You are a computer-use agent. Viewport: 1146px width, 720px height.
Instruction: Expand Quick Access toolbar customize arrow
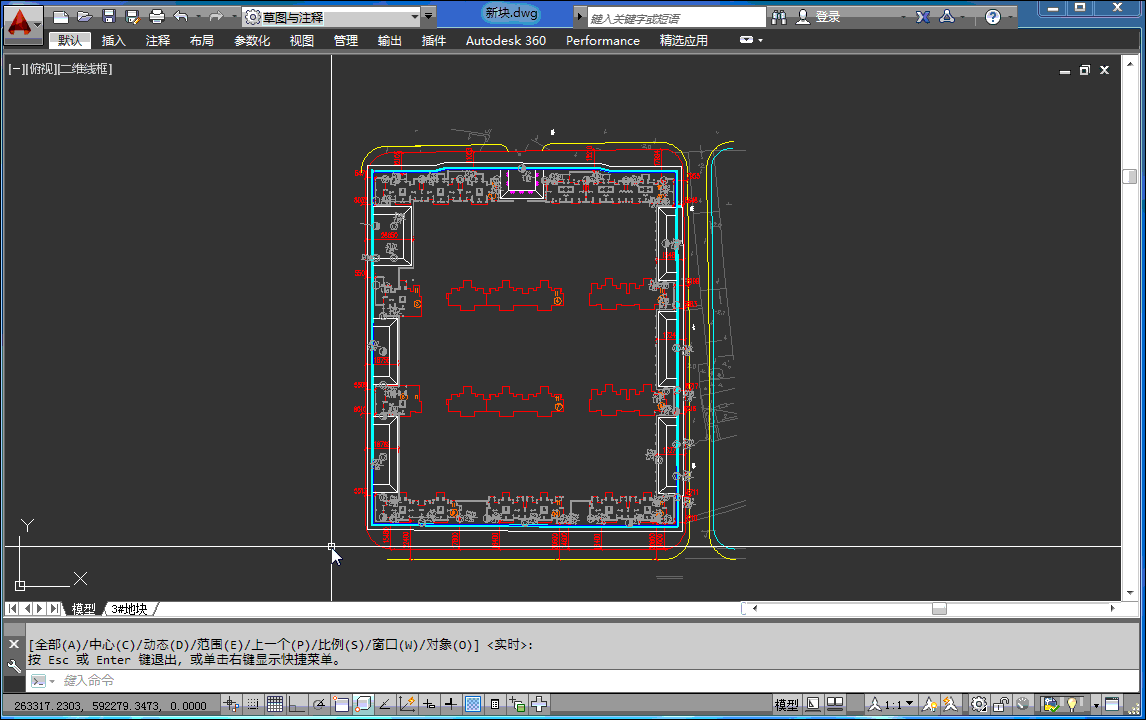(429, 16)
